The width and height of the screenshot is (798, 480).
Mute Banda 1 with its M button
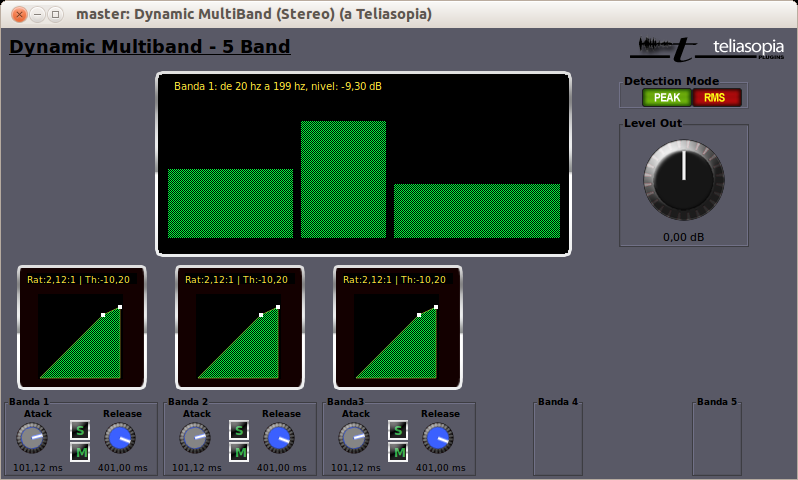(x=79, y=452)
